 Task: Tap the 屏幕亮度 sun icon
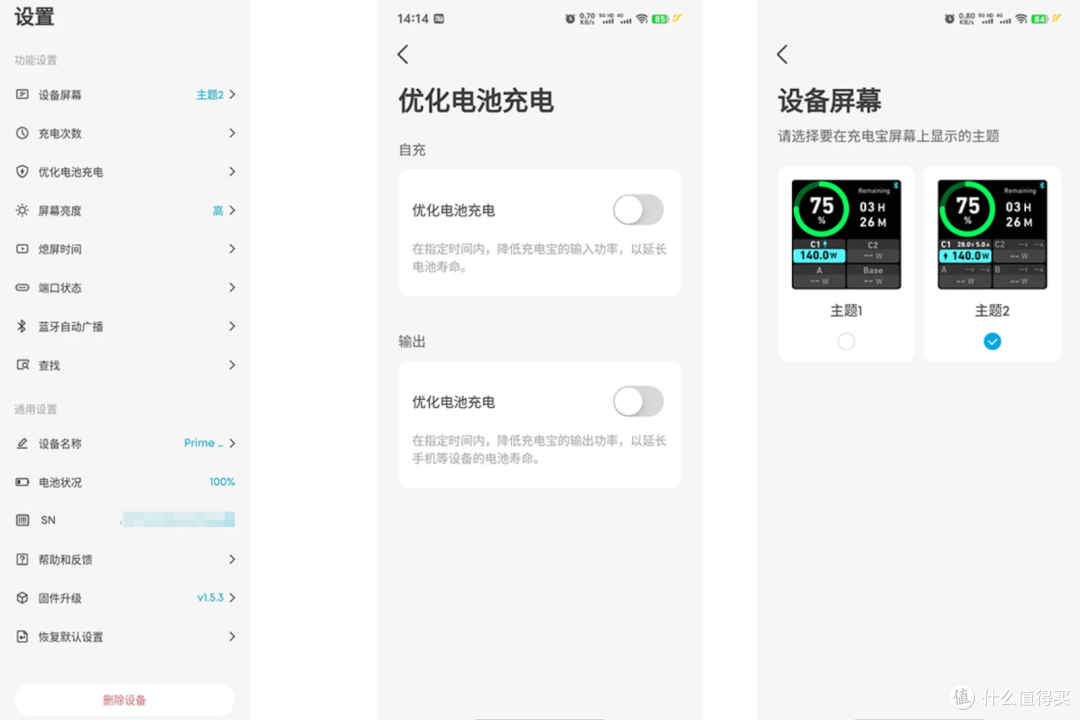[22, 210]
